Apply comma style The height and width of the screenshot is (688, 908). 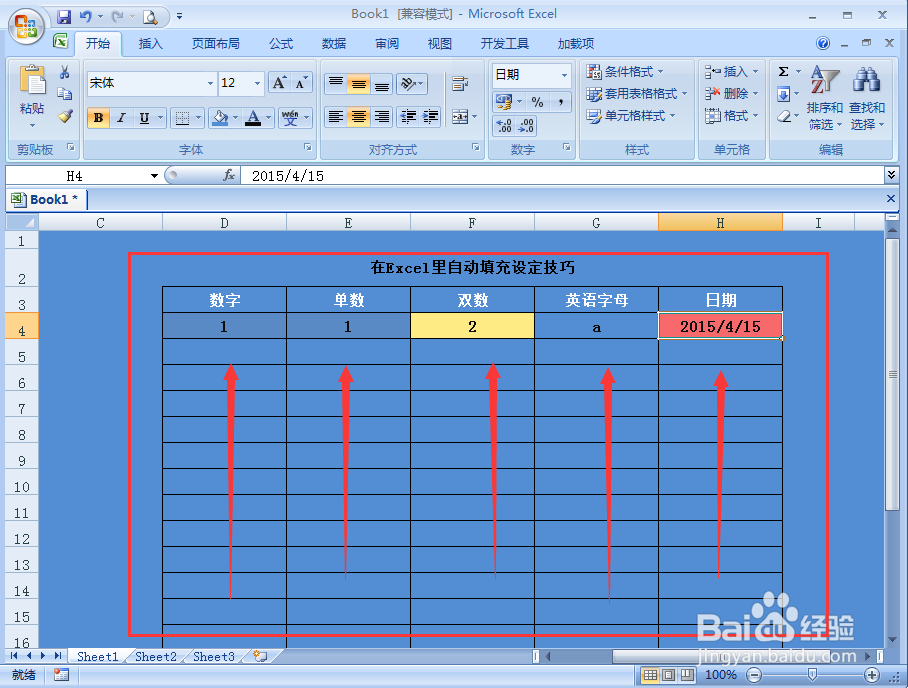point(561,103)
